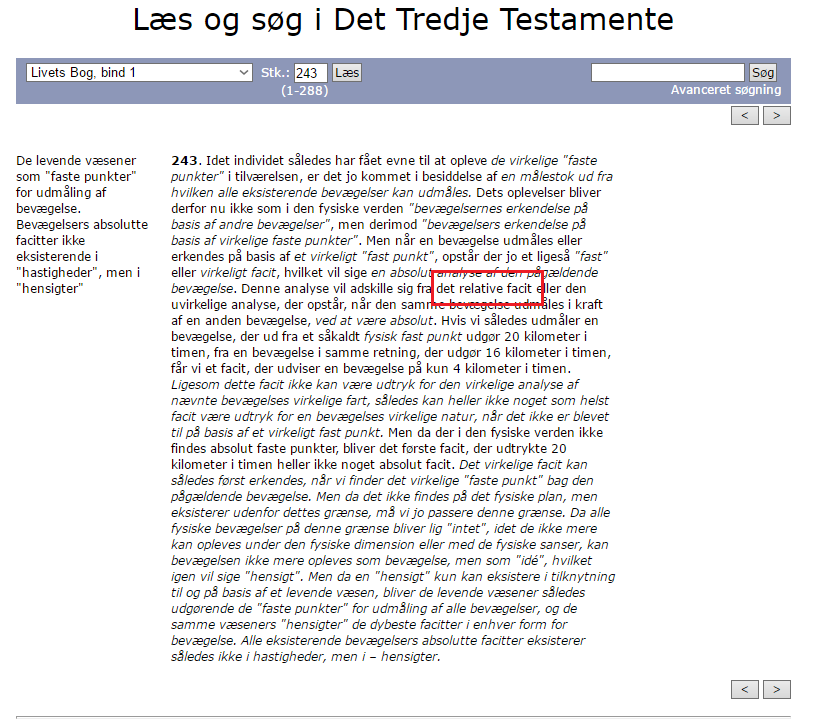Click the page heading Læs og søg i Det Tredje Testamente
Viewport: 838px width, 723px height.
403,20
